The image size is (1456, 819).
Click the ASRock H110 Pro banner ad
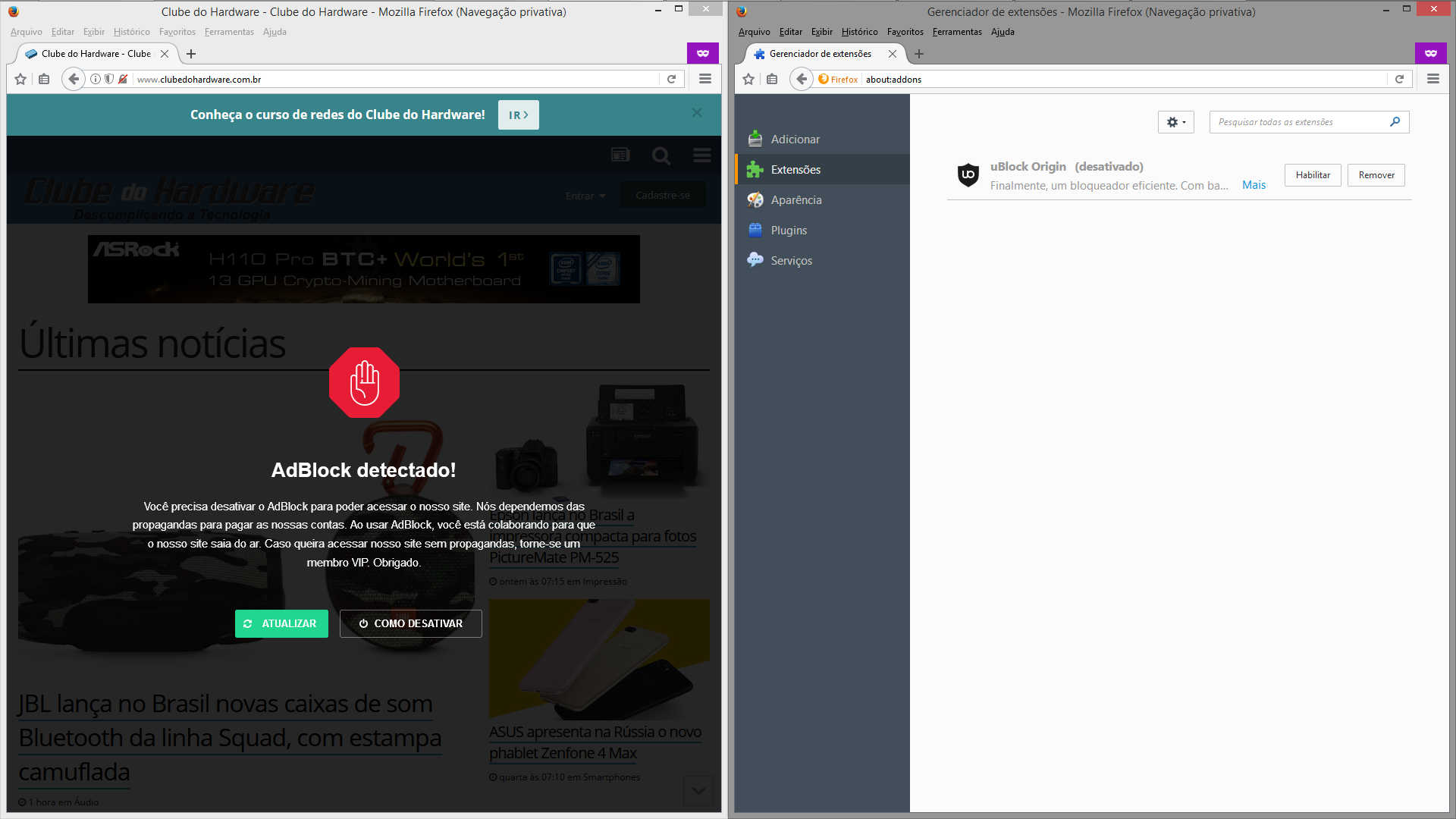[x=364, y=269]
